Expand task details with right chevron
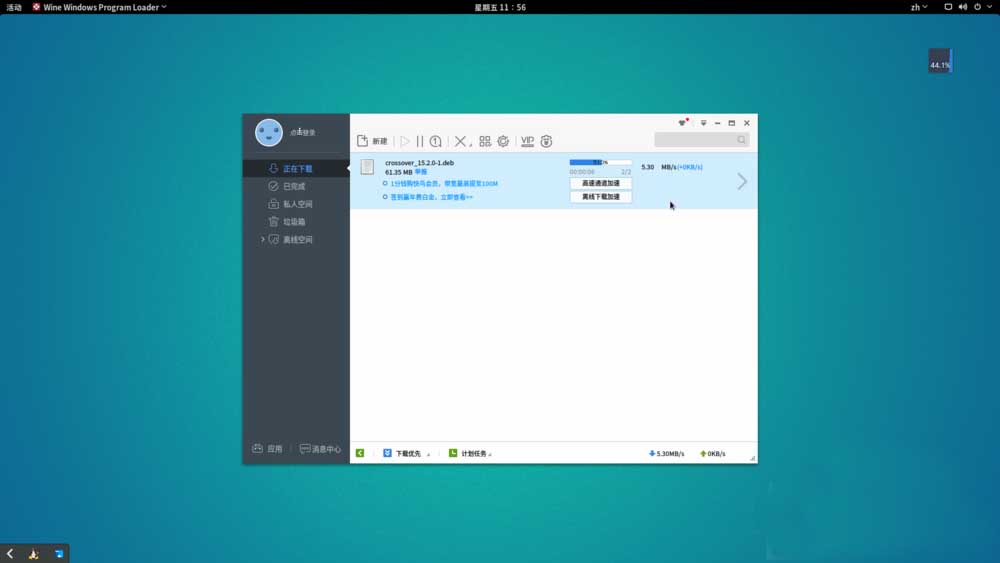Viewport: 1000px width, 563px height. pyautogui.click(x=742, y=182)
